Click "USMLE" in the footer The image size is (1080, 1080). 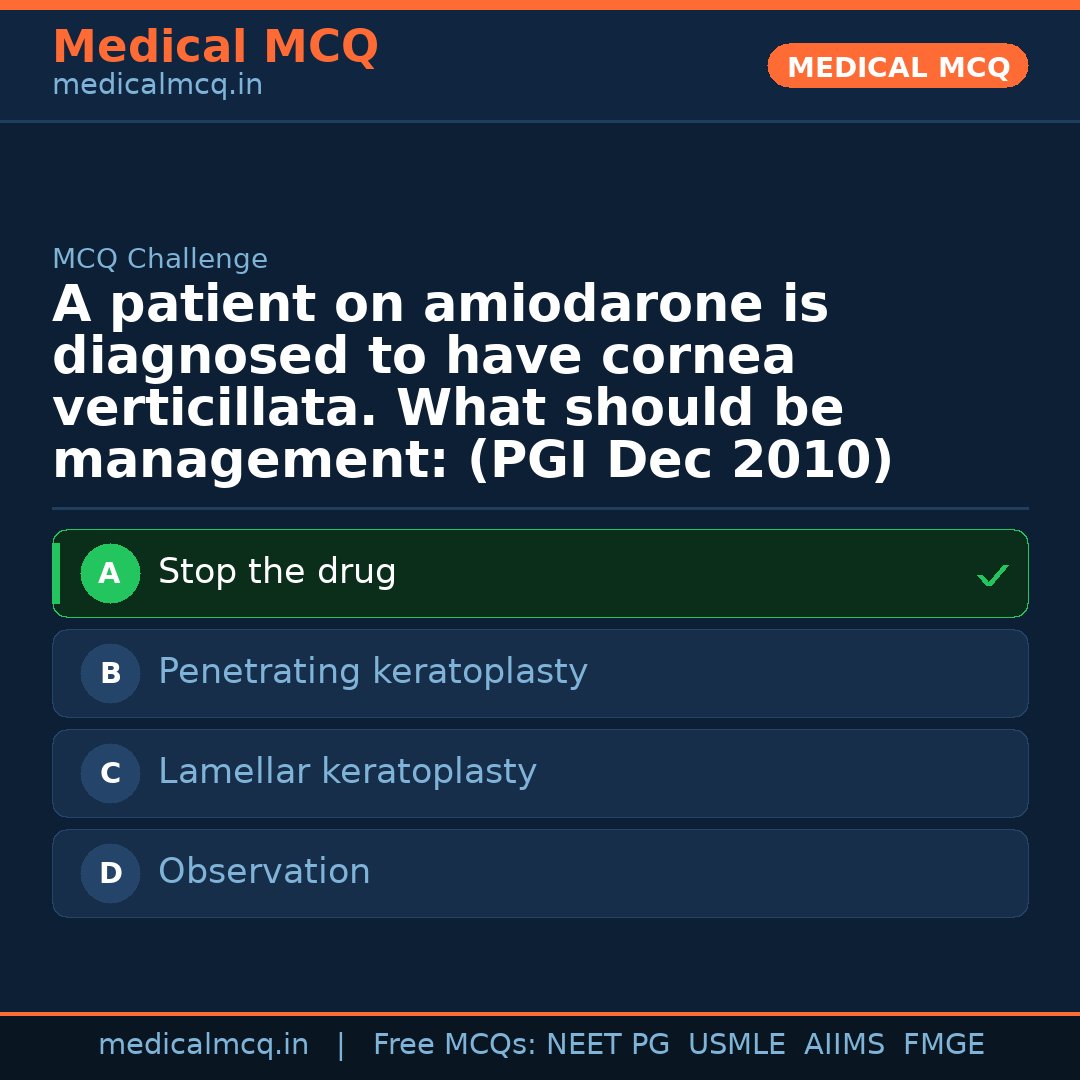pos(736,1045)
